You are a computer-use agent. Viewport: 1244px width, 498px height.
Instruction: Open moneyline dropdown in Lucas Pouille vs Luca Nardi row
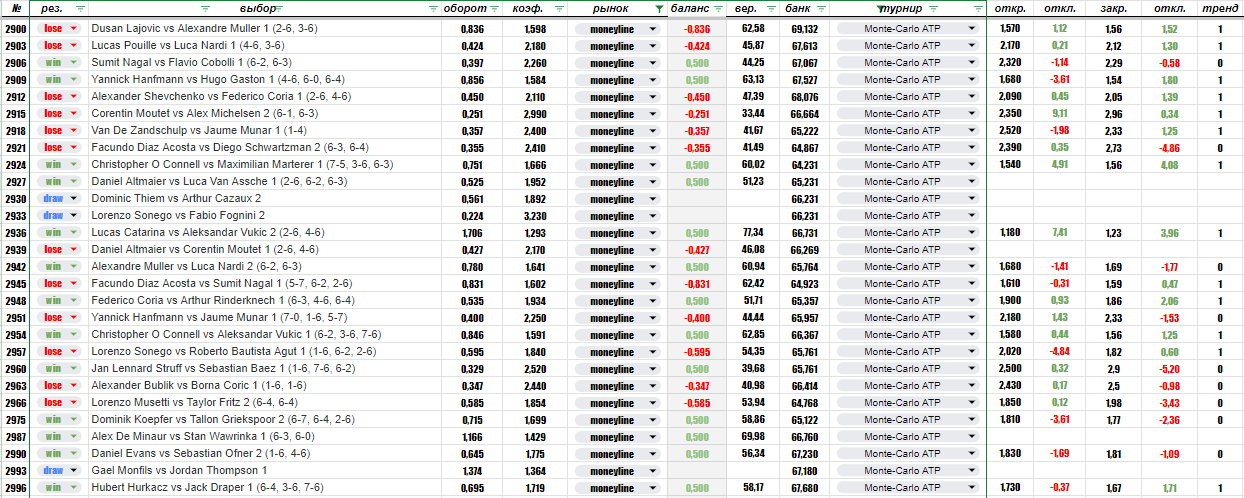pos(618,46)
